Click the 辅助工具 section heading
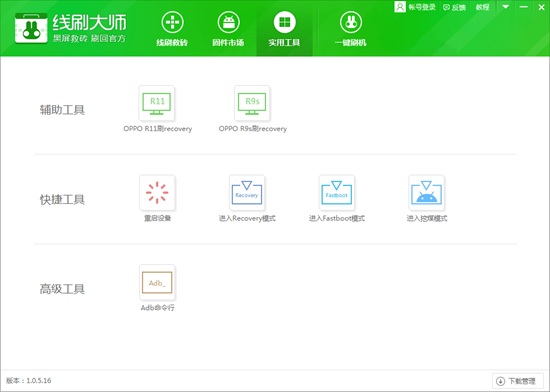Viewport: 550px width, 392px height. point(62,110)
